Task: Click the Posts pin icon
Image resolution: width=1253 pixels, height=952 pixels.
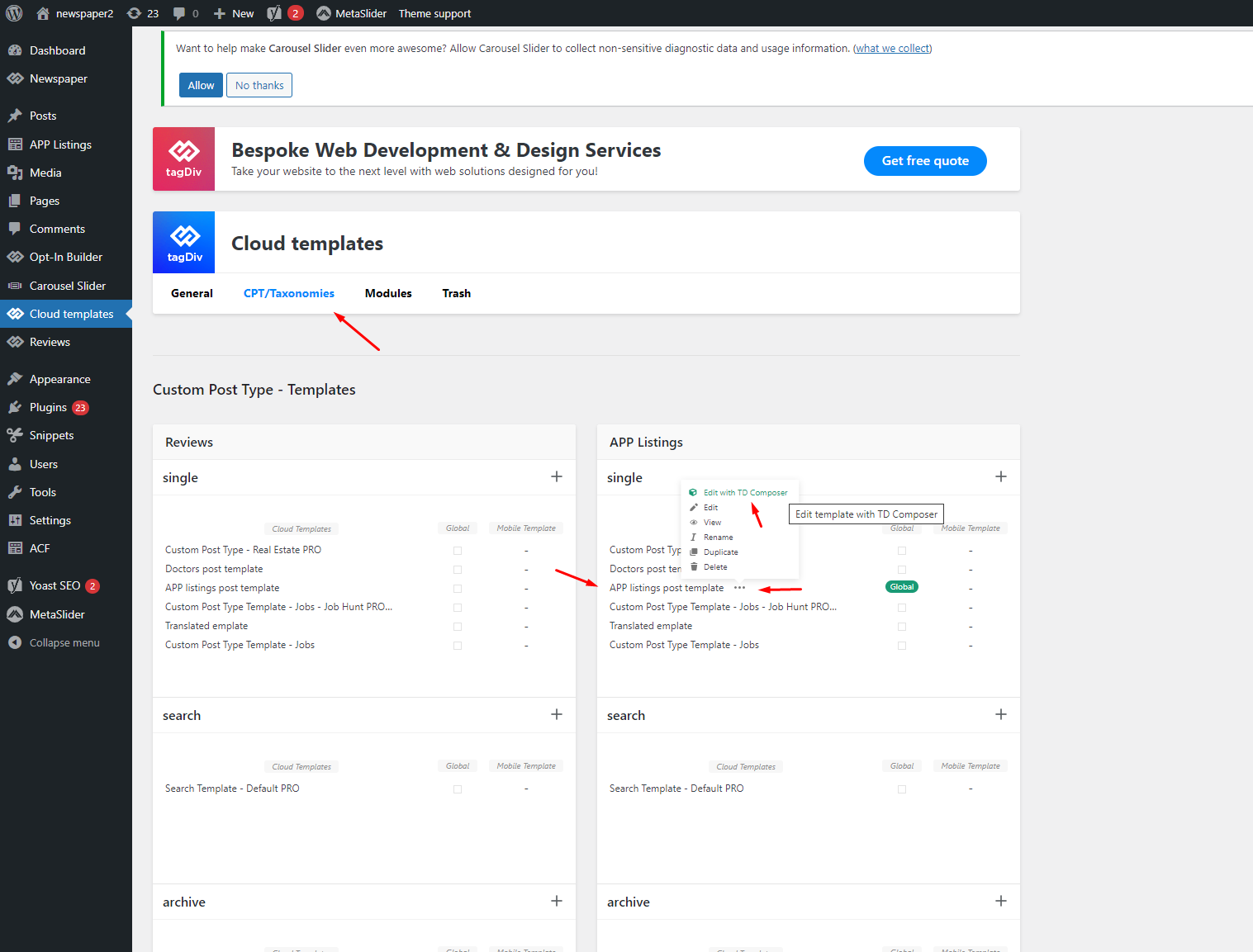Action: [15, 116]
